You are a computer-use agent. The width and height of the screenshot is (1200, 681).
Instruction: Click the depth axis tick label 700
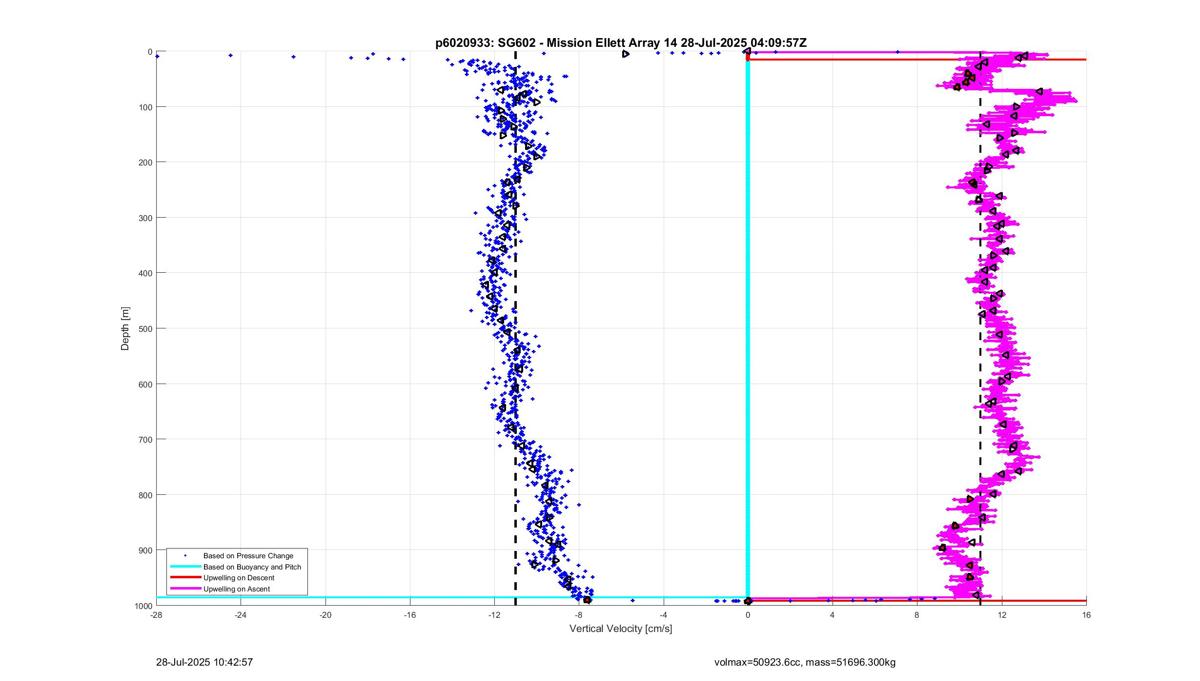pos(145,439)
